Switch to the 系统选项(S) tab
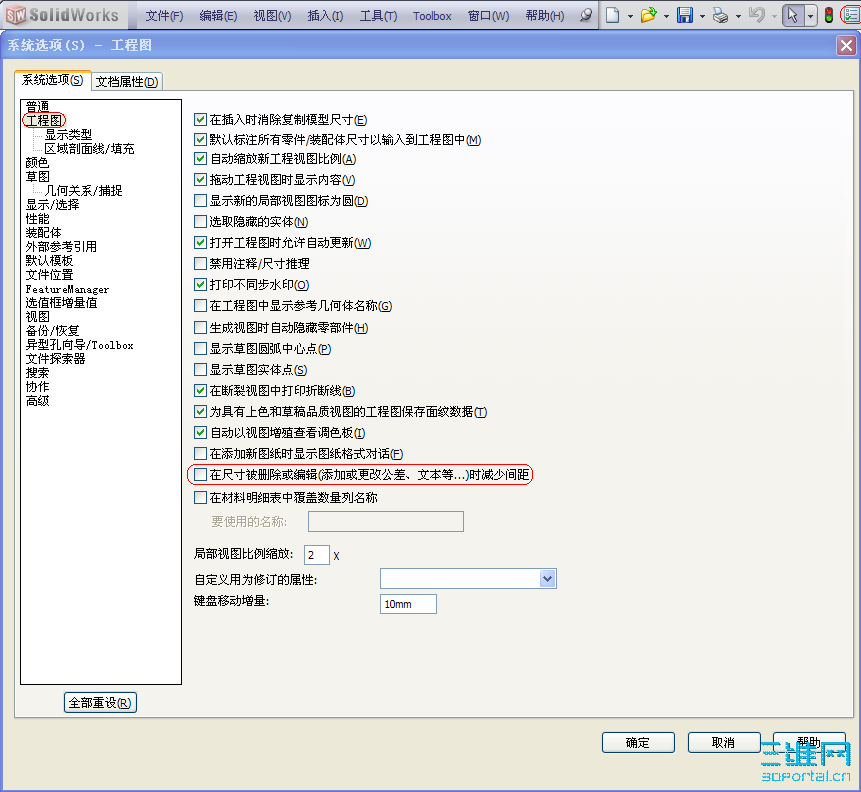This screenshot has width=861, height=792. pos(52,80)
